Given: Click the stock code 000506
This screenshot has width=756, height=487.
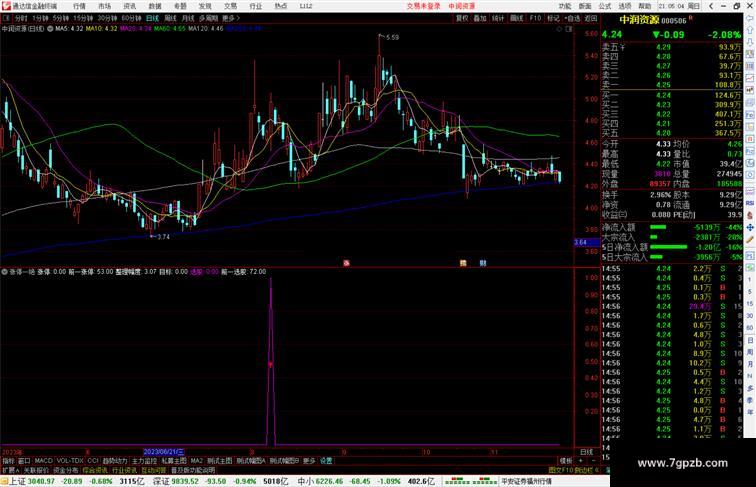Looking at the screenshot, I should pyautogui.click(x=674, y=20).
